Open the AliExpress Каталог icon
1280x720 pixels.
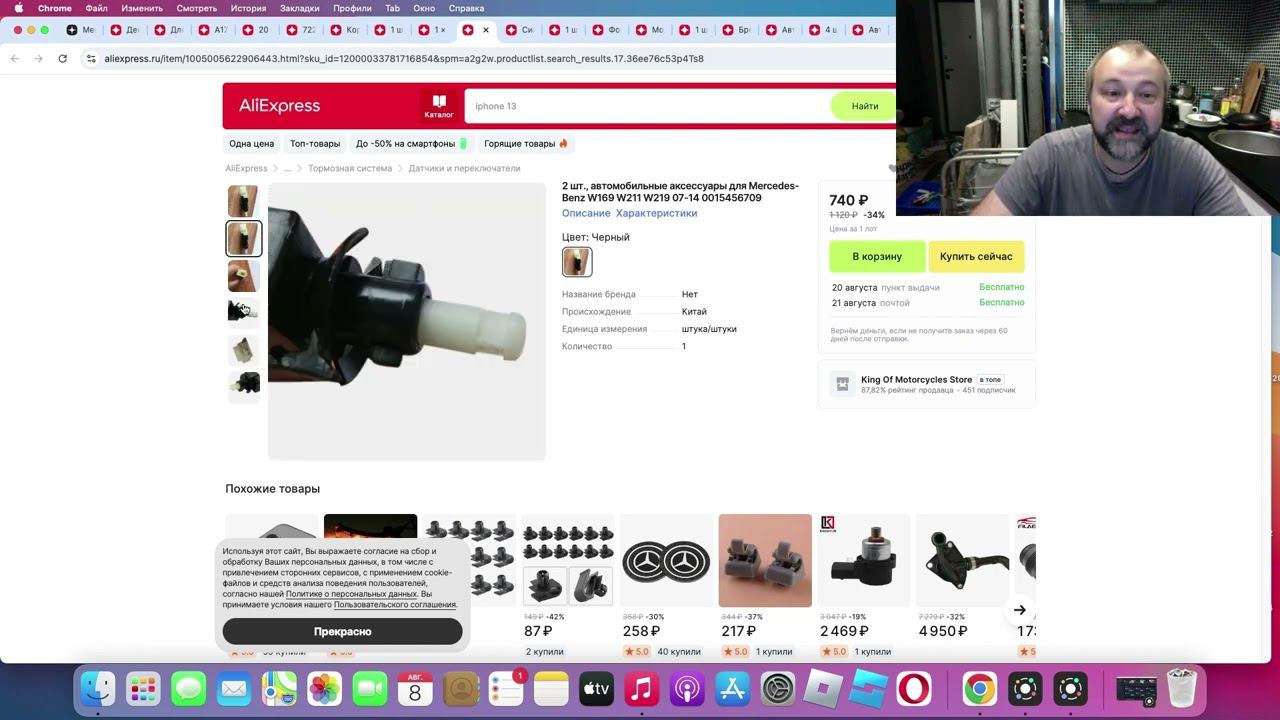[x=438, y=106]
